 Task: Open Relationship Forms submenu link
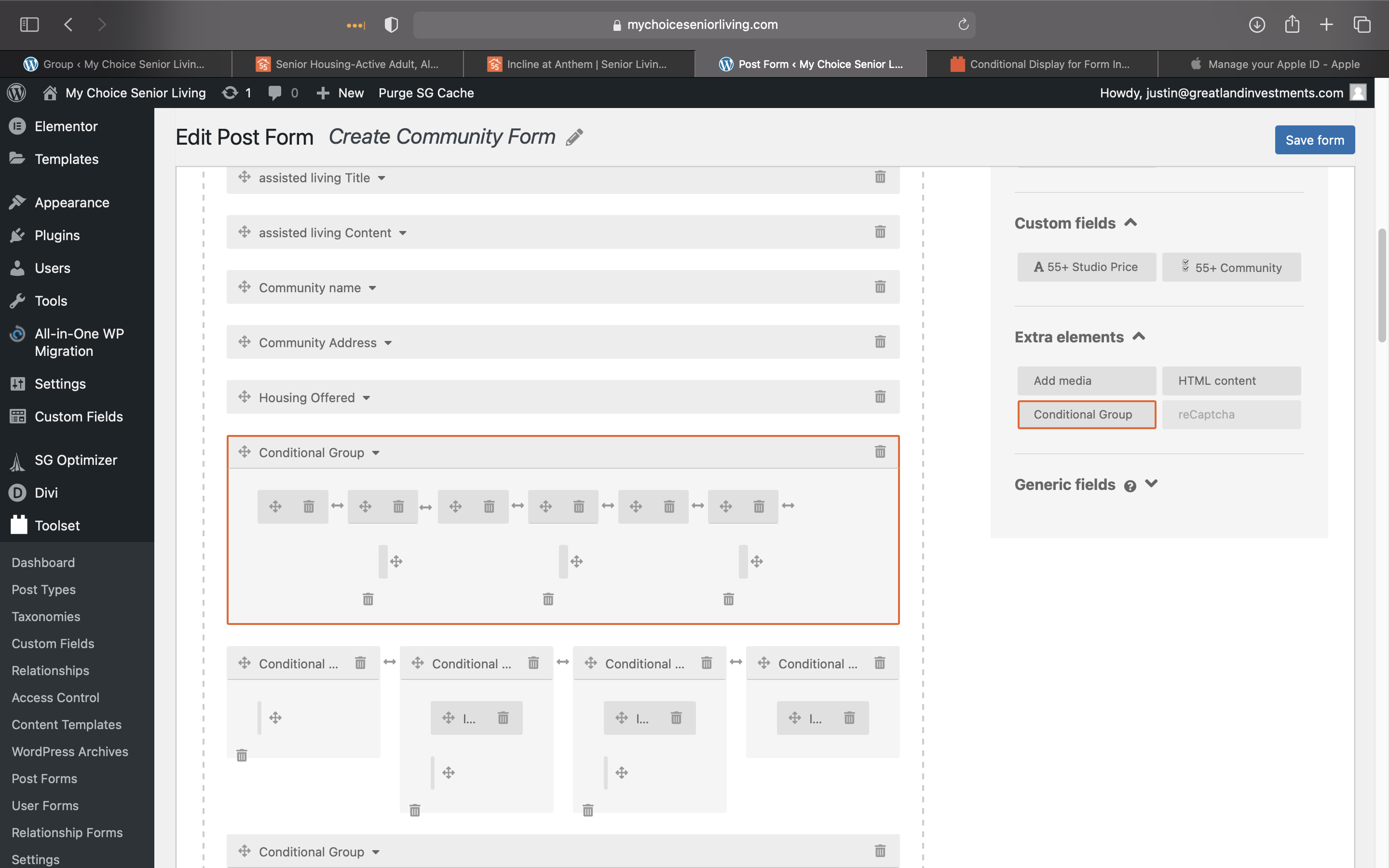[67, 832]
